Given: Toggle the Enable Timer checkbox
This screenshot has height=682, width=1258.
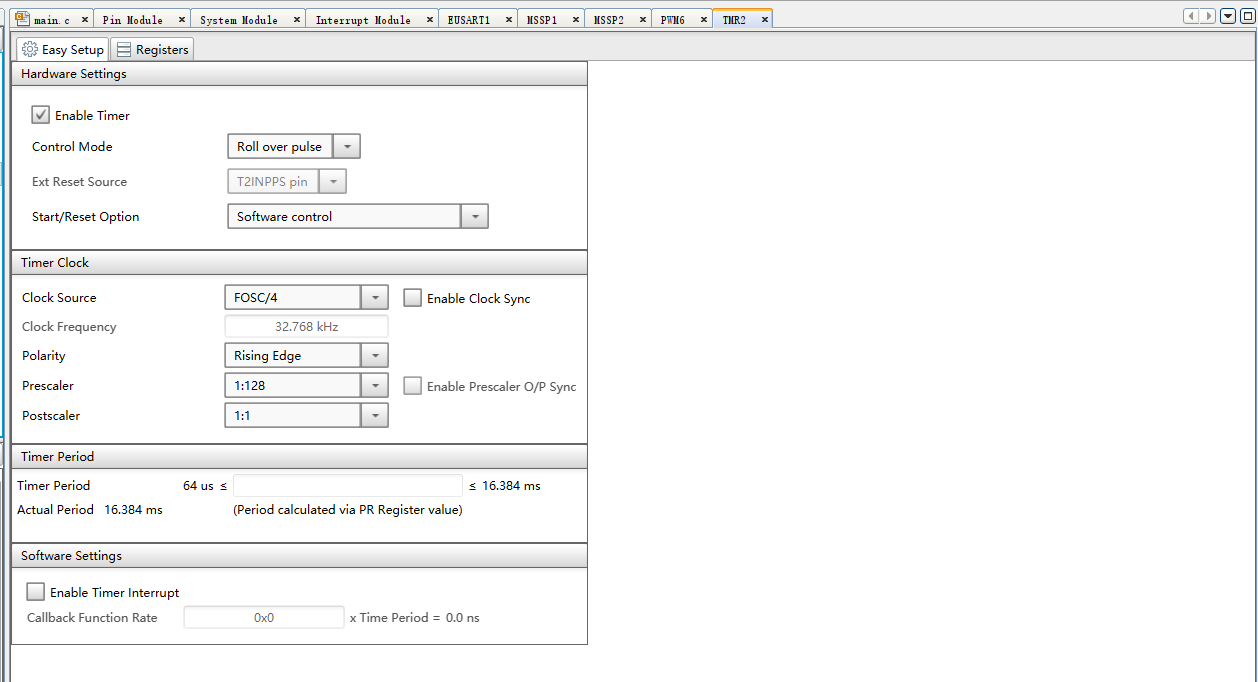Looking at the screenshot, I should pos(41,115).
